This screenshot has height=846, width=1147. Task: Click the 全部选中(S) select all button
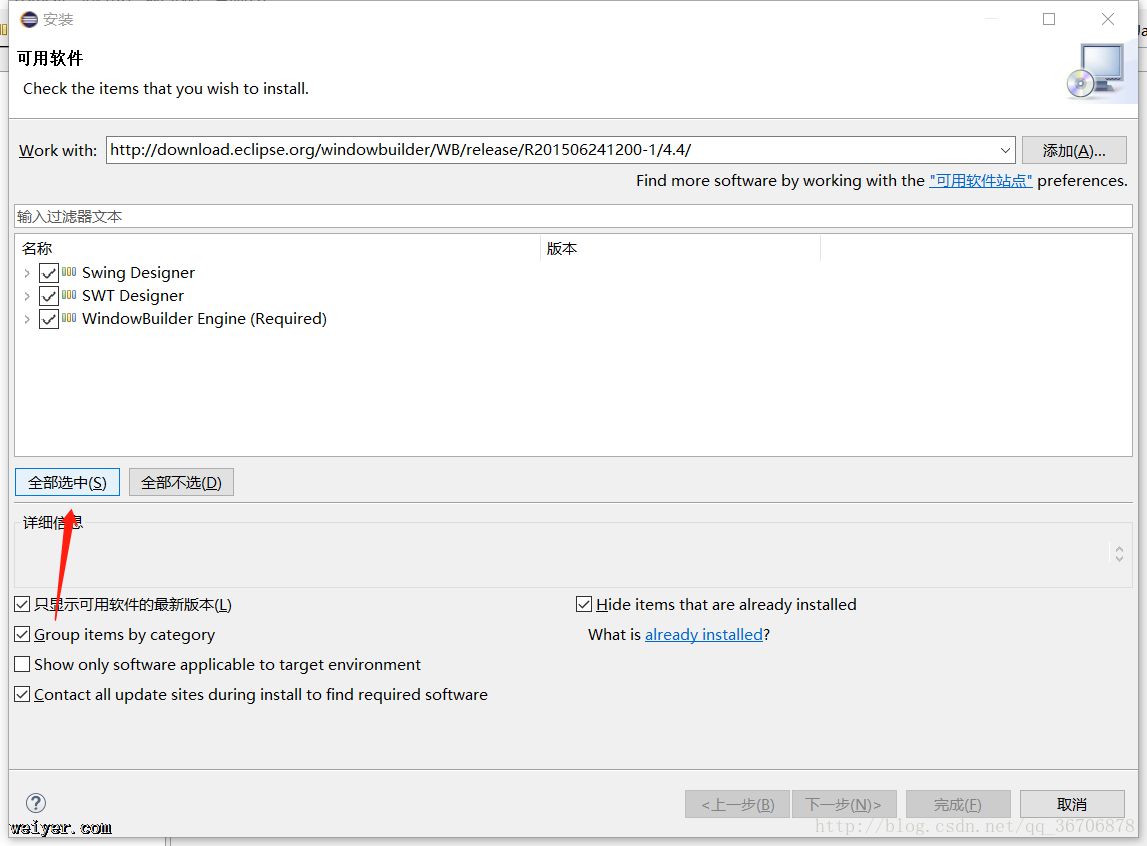point(67,483)
